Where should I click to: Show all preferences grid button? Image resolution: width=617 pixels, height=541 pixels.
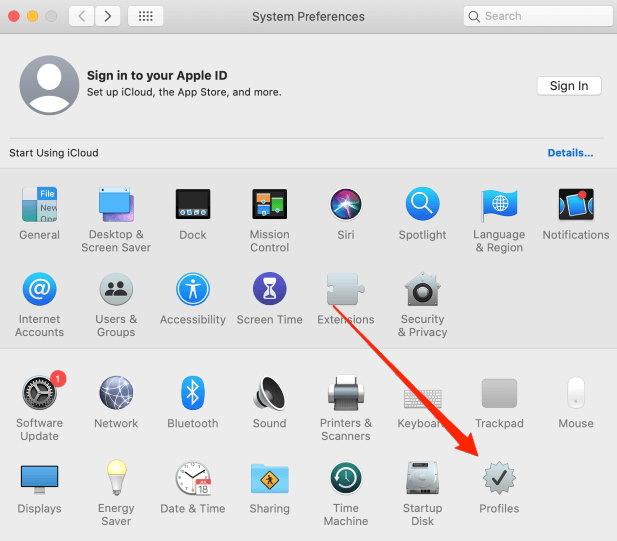[145, 16]
